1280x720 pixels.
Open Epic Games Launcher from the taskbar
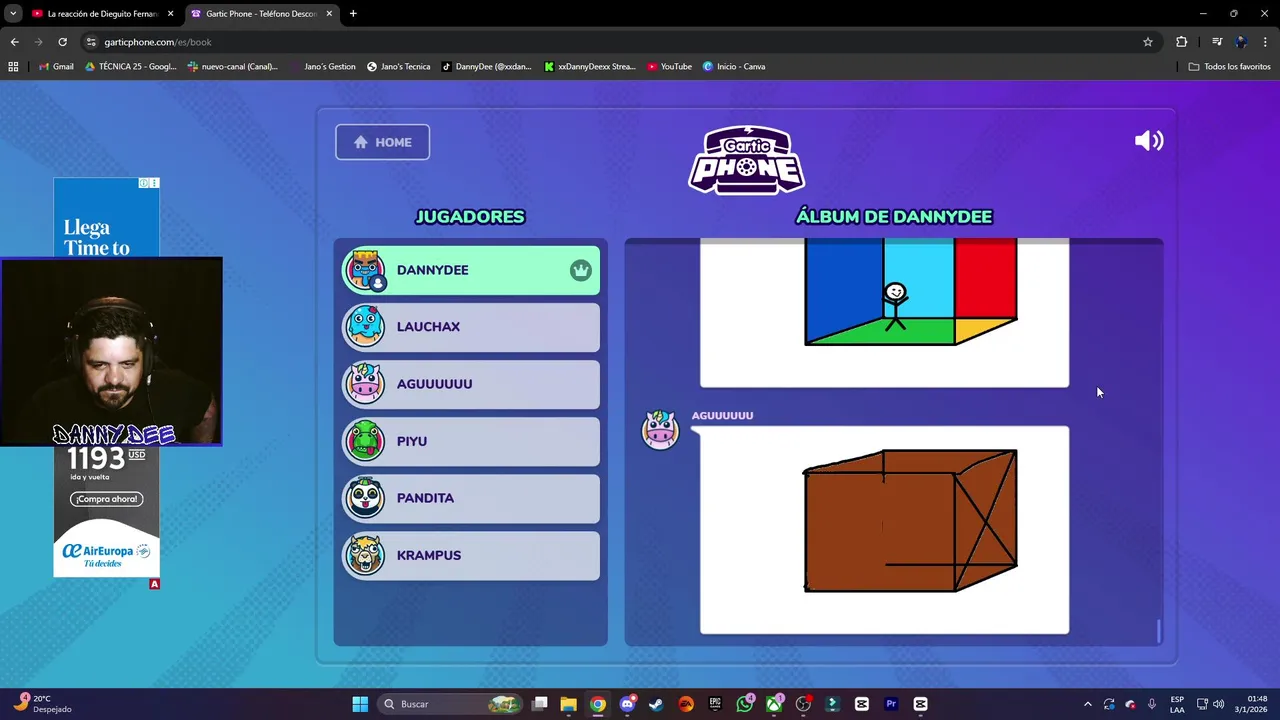pyautogui.click(x=715, y=704)
